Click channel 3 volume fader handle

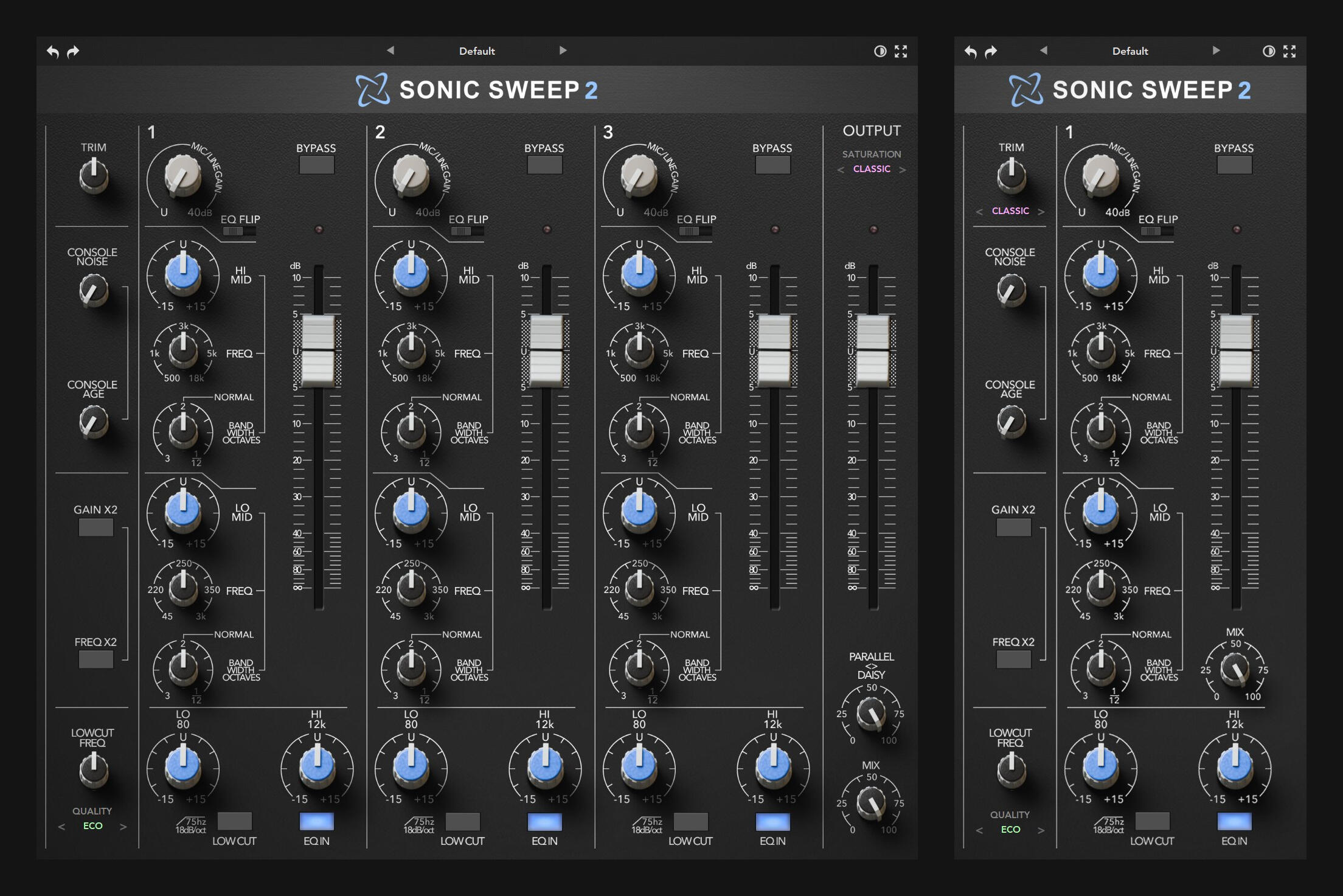coord(774,351)
